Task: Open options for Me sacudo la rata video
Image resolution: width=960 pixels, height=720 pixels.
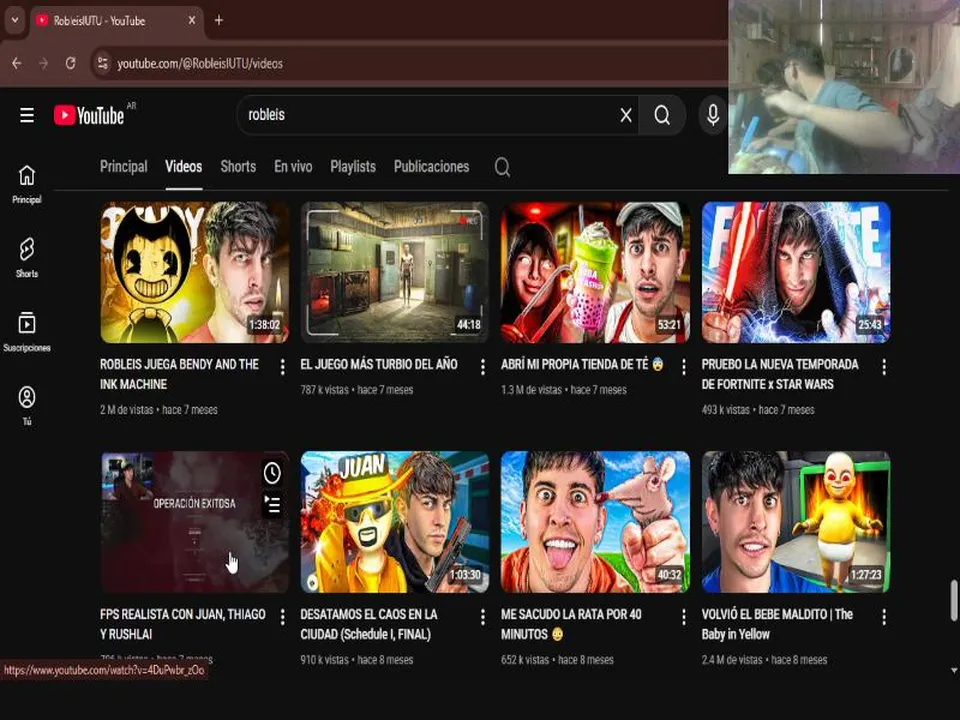Action: [683, 617]
